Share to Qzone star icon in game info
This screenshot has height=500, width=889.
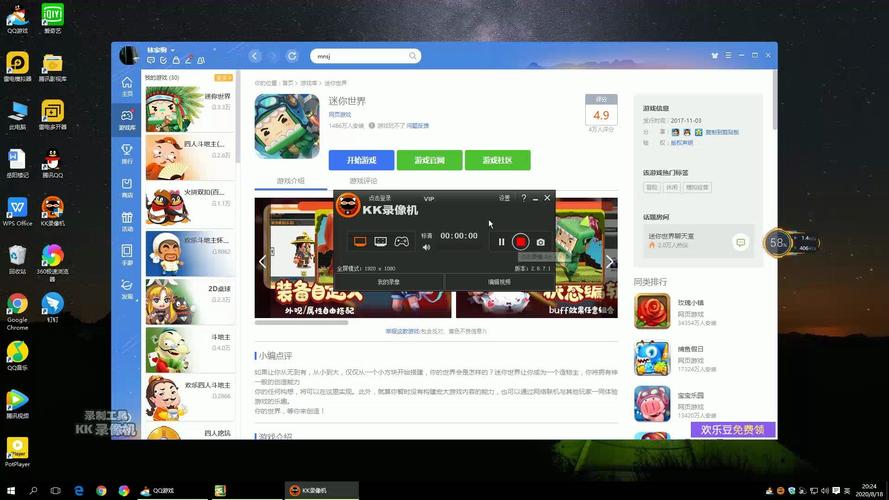[698, 132]
